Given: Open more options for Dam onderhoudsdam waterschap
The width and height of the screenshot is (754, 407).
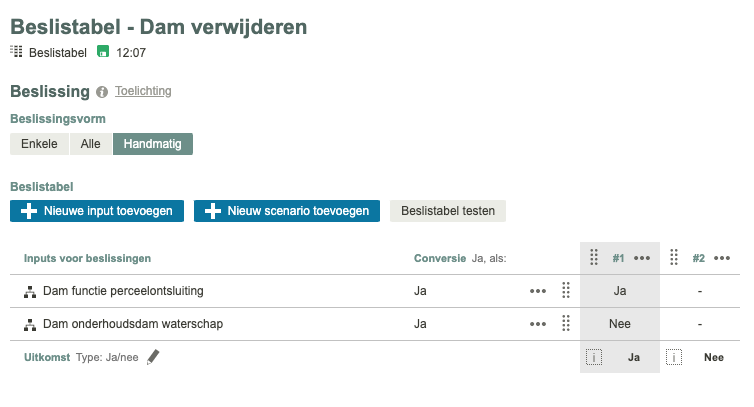Looking at the screenshot, I should [x=538, y=323].
